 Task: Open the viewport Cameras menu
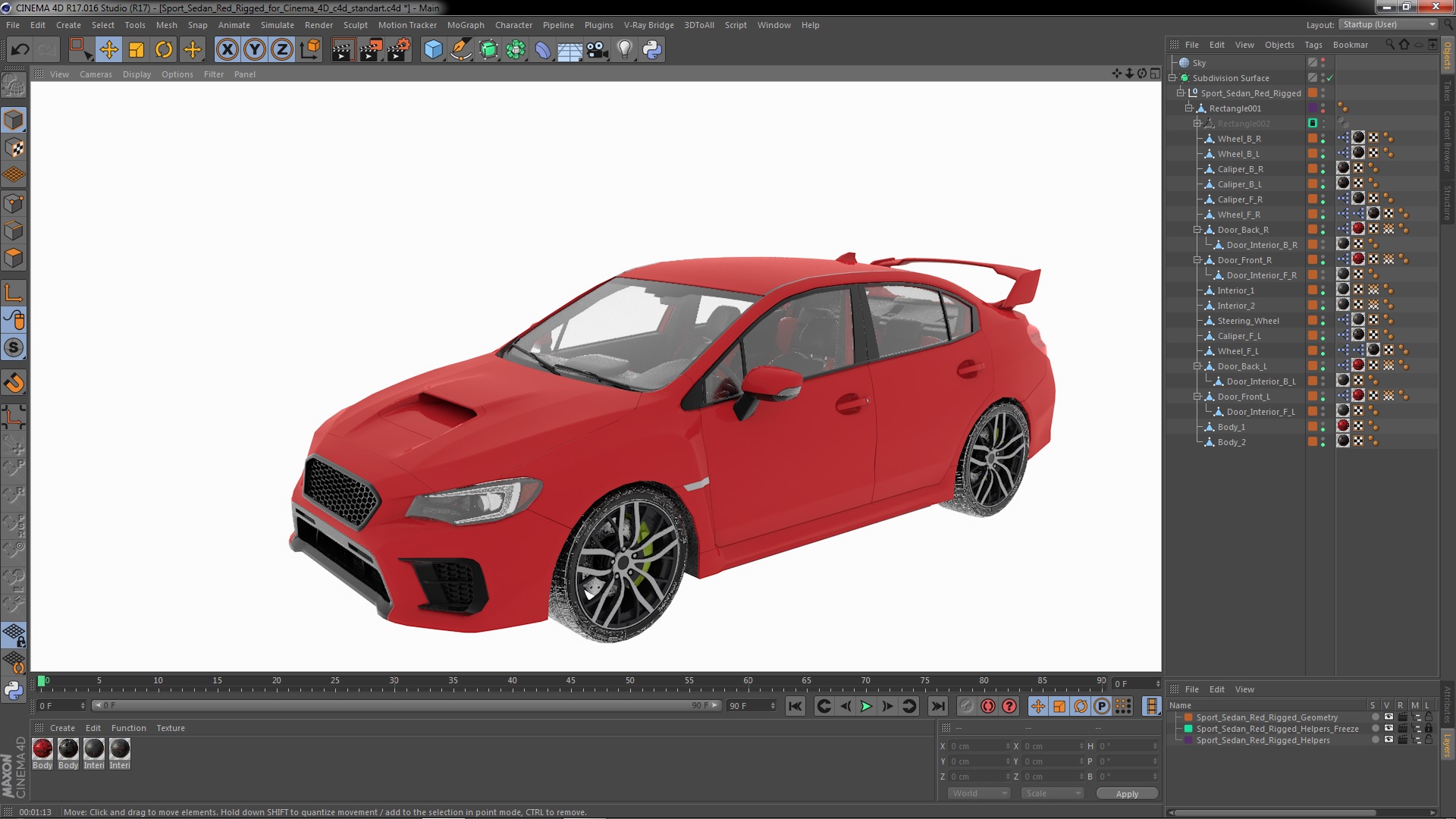(x=96, y=74)
